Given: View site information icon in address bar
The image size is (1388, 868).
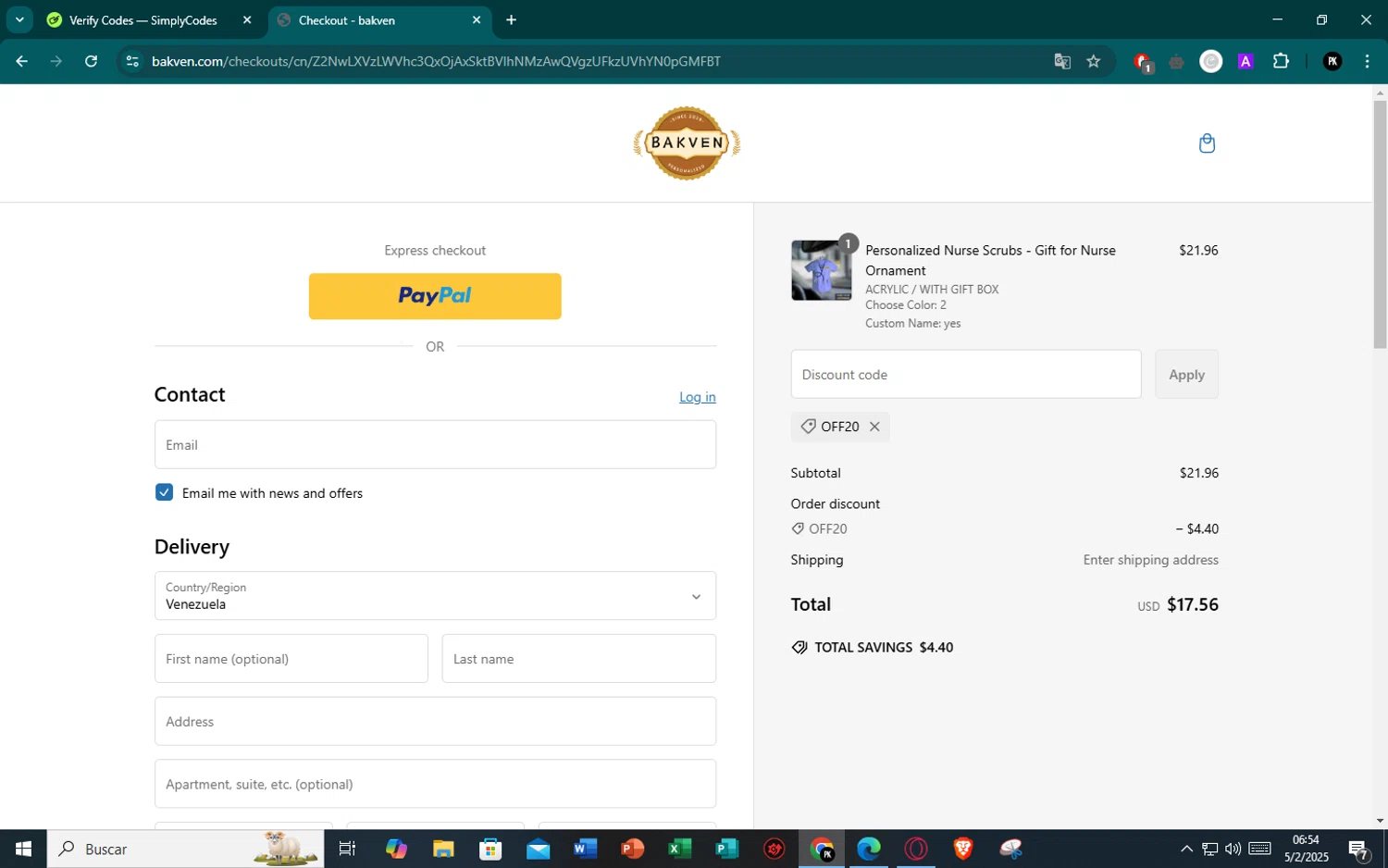Looking at the screenshot, I should [x=132, y=61].
